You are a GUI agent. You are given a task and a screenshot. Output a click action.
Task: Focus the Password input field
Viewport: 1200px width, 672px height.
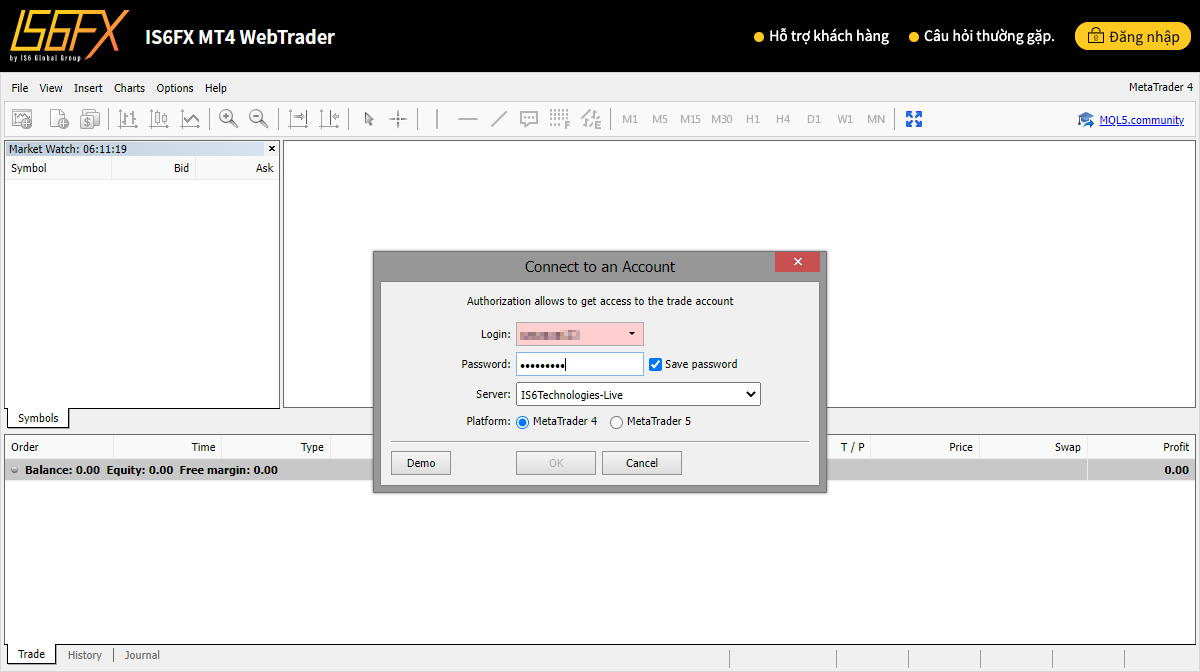pyautogui.click(x=580, y=364)
